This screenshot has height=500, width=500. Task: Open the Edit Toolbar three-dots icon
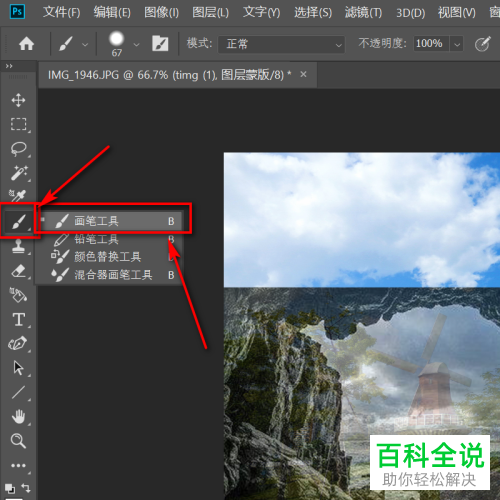pyautogui.click(x=18, y=465)
